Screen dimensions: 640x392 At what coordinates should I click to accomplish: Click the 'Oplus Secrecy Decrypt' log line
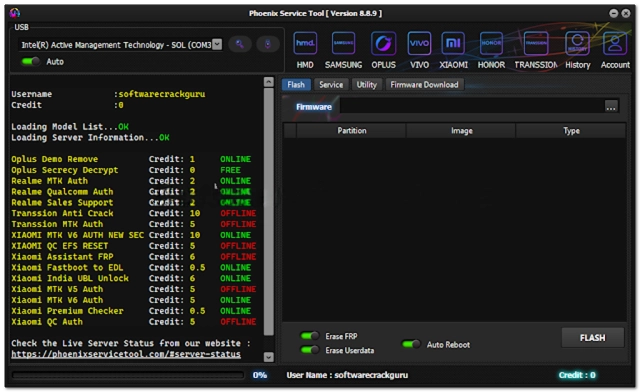[x=126, y=170]
